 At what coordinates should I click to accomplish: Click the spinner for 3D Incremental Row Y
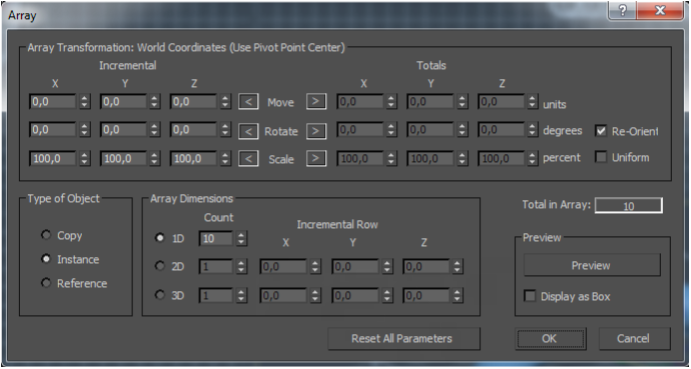(x=386, y=295)
